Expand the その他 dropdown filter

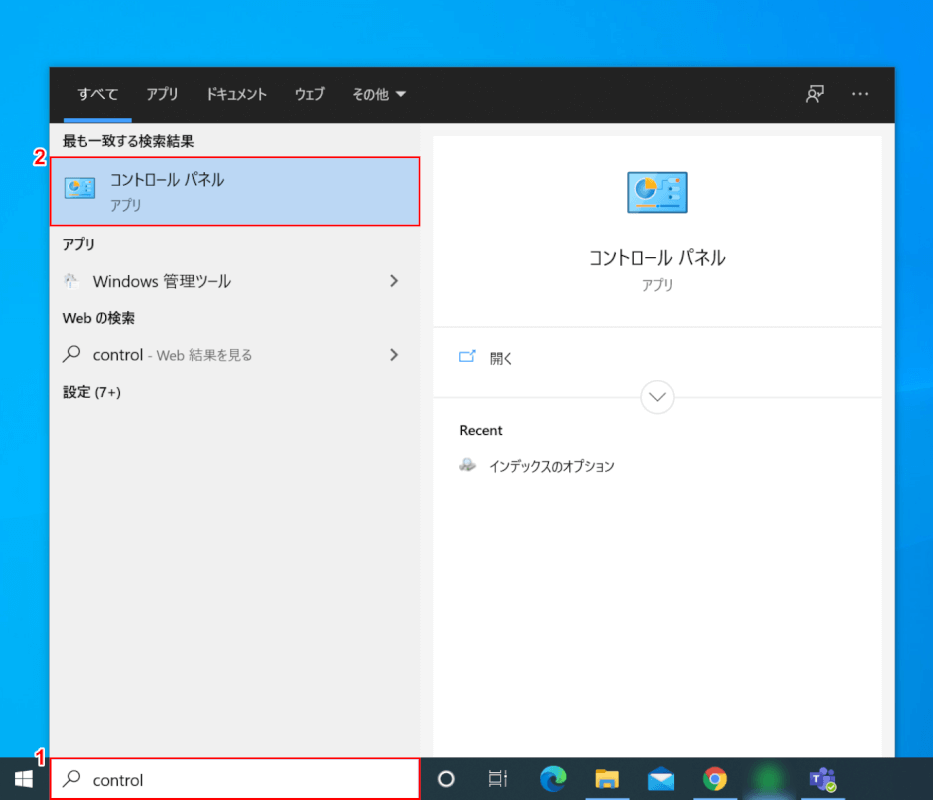[x=379, y=94]
